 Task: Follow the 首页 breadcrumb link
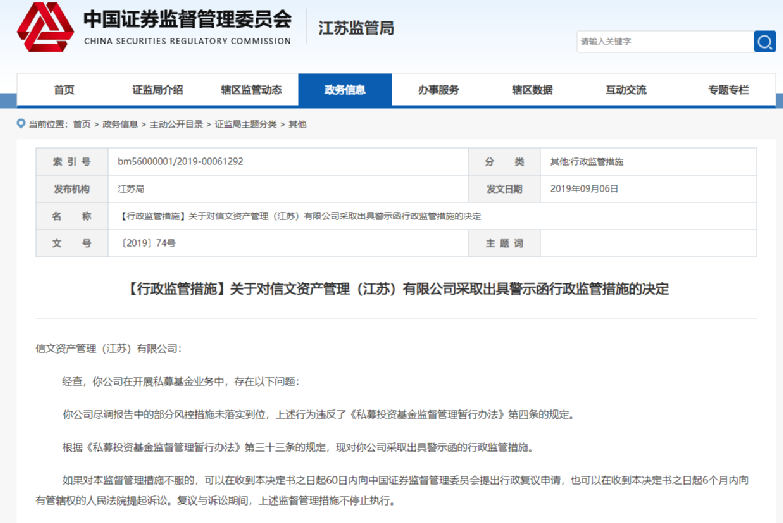[82, 124]
